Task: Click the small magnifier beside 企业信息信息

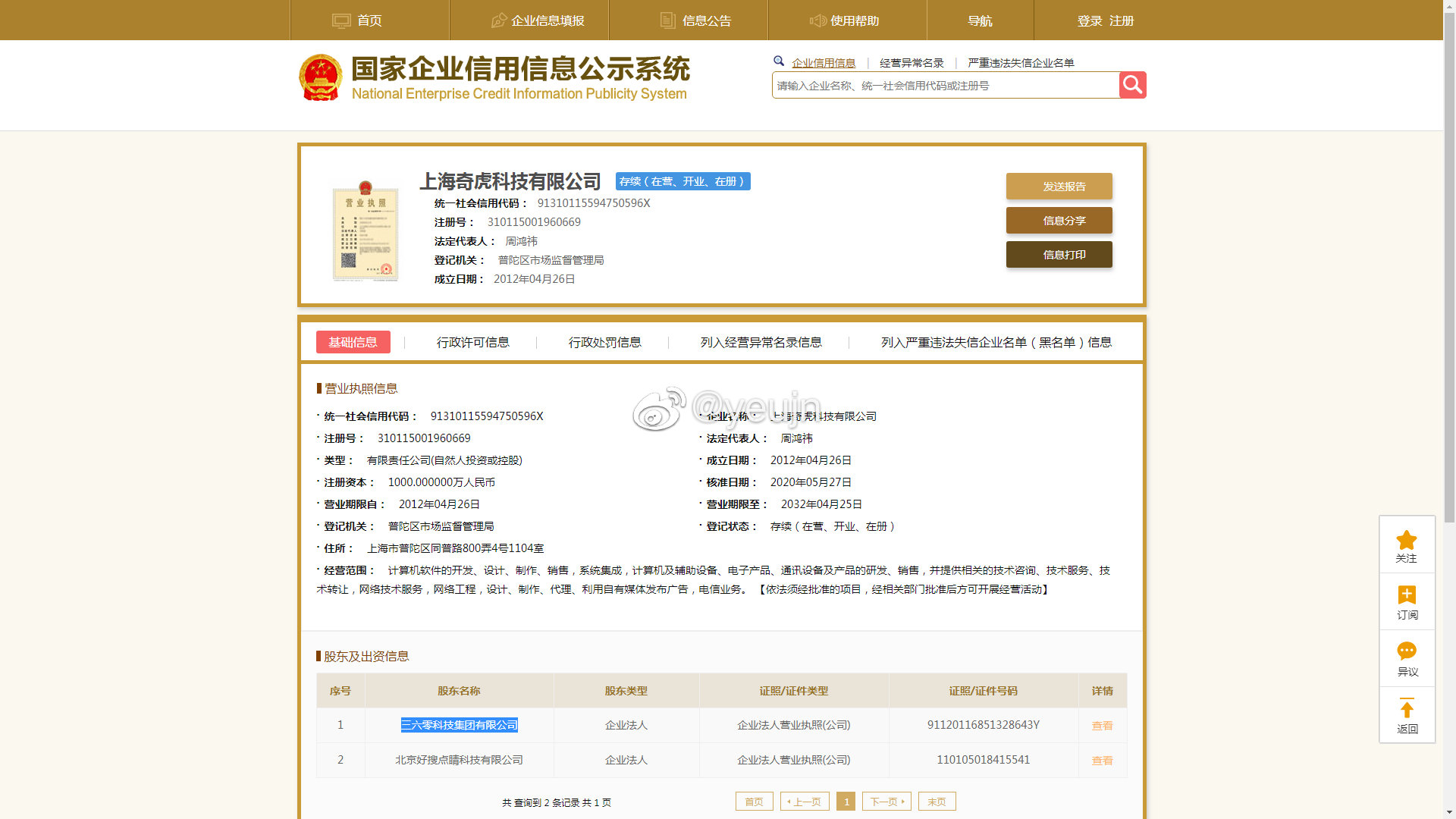Action: pos(779,61)
